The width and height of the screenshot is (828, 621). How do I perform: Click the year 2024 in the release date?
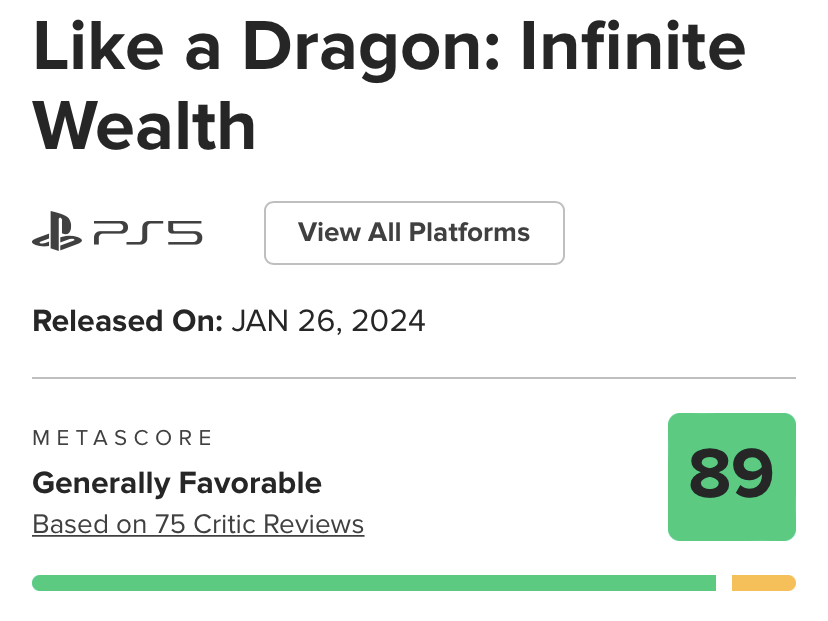point(388,321)
